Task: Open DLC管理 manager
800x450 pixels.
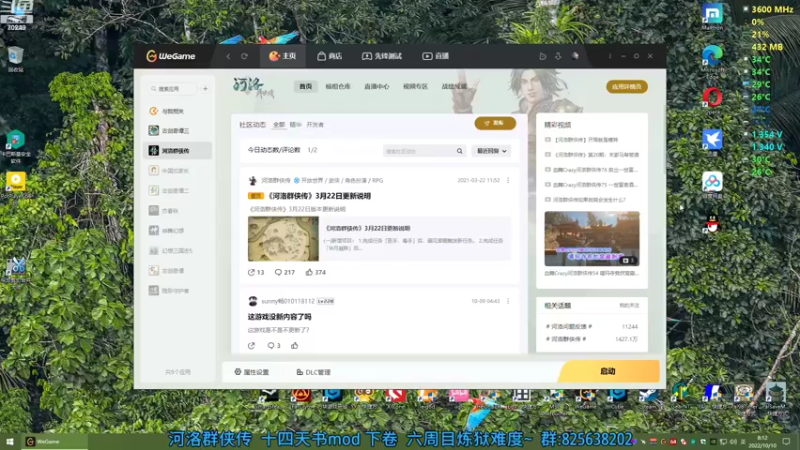Action: (x=313, y=372)
